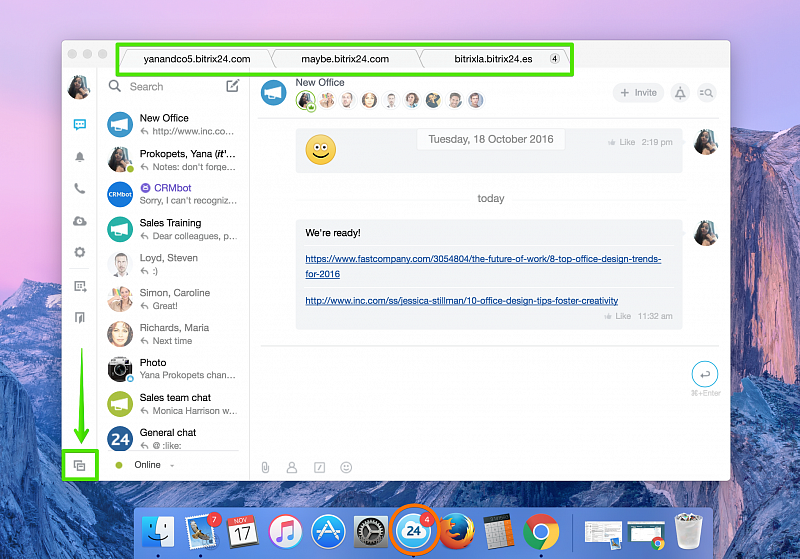Open the Online status dropdown

pyautogui.click(x=146, y=465)
